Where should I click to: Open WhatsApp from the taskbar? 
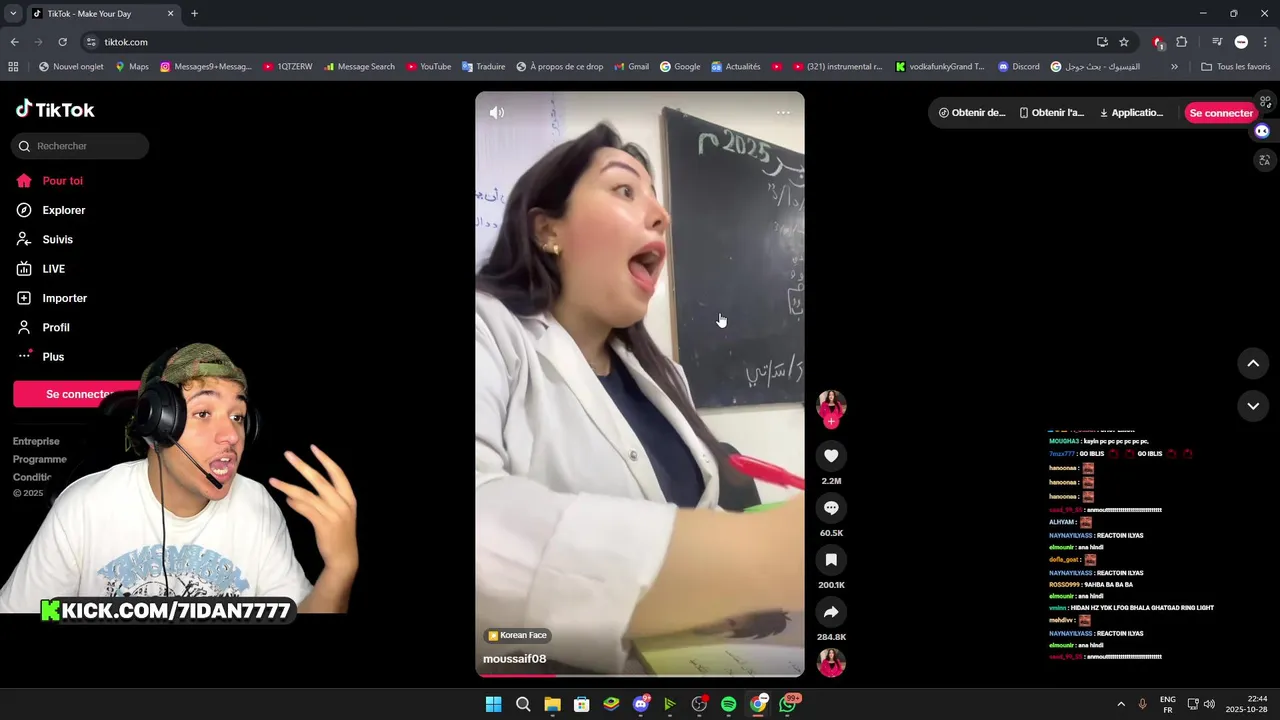click(788, 704)
